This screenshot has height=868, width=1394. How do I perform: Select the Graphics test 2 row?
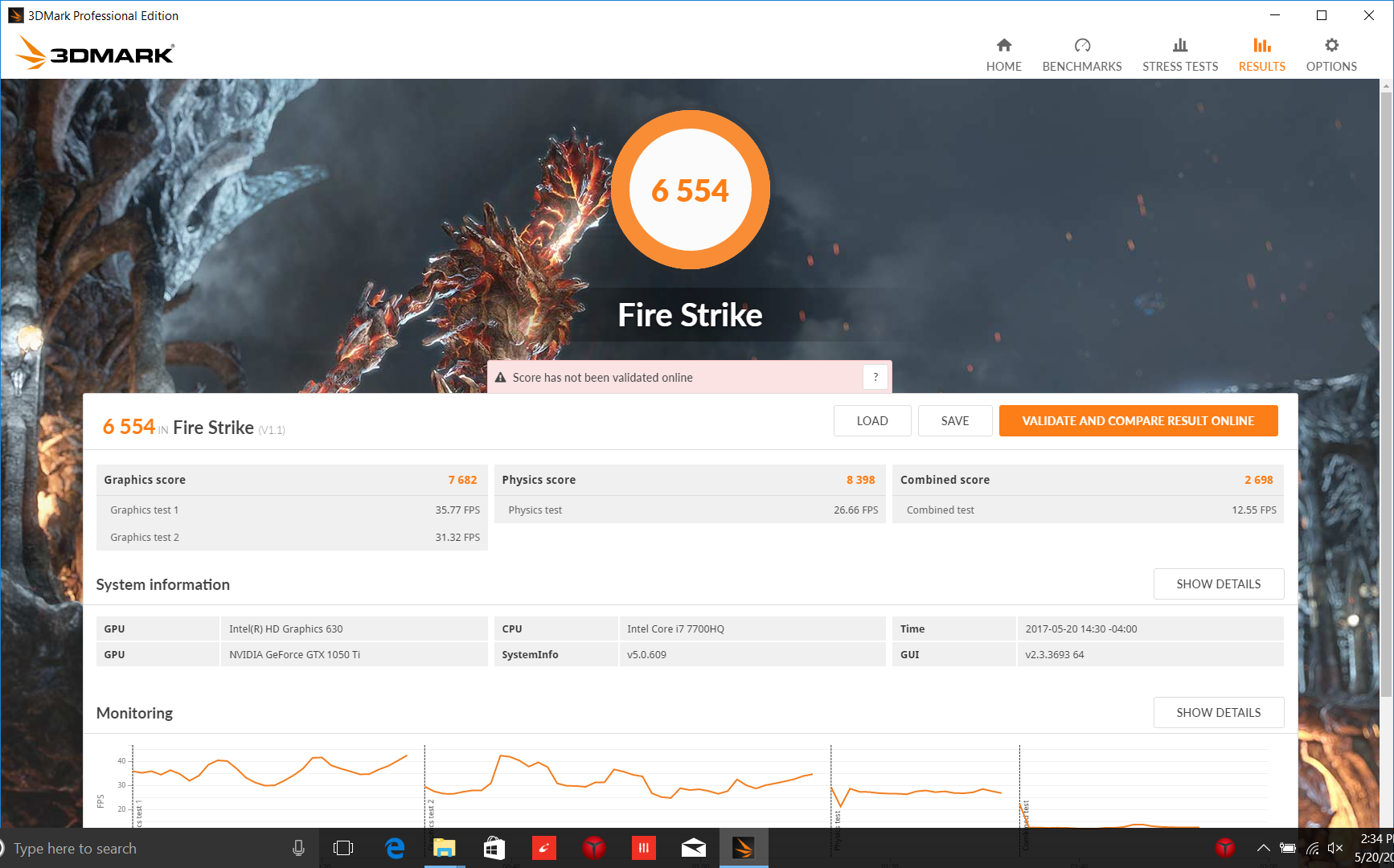click(x=292, y=537)
